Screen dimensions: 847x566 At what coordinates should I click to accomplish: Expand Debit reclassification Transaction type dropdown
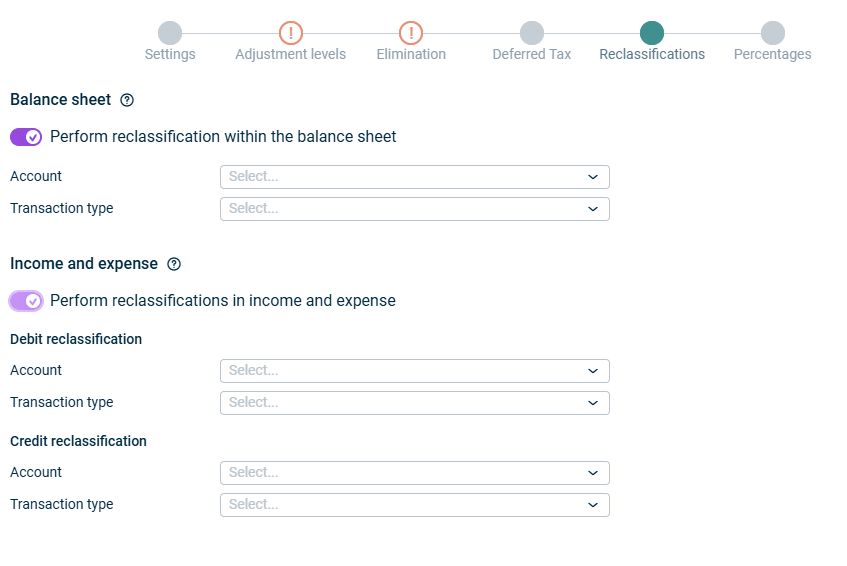(414, 403)
